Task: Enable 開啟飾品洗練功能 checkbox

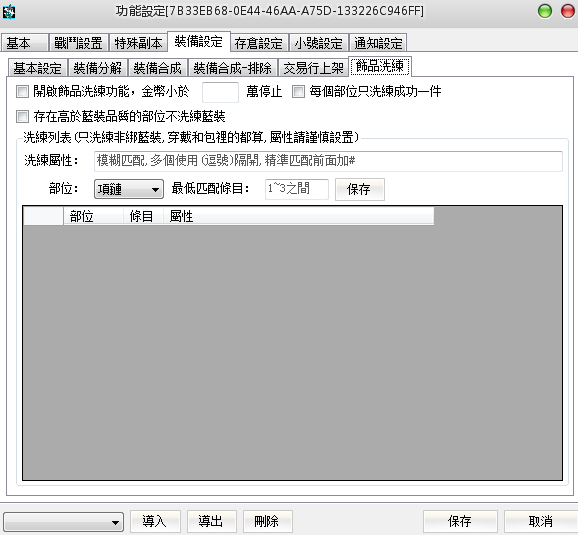Action: tap(22, 91)
